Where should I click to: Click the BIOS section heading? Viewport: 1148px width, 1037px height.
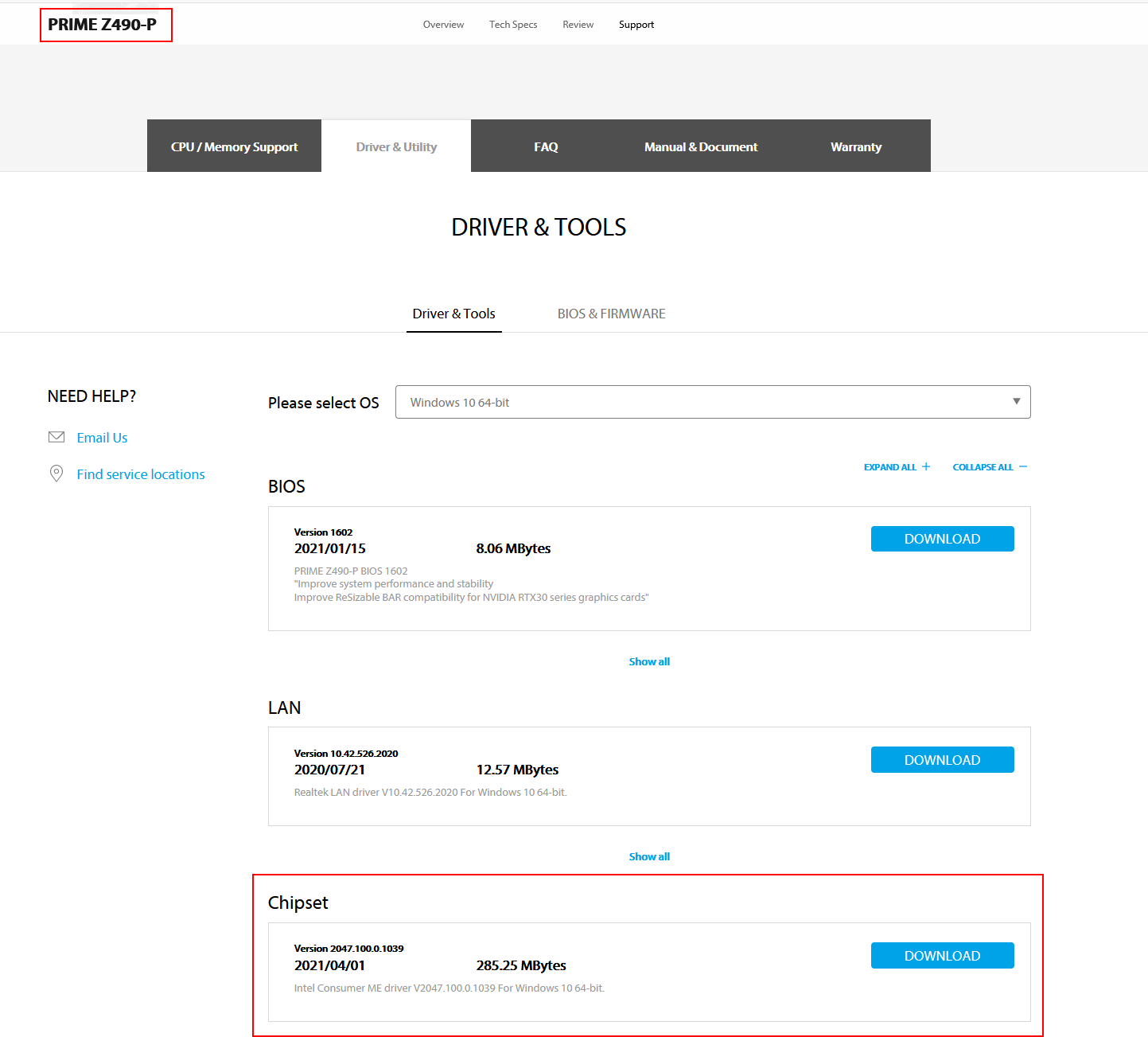point(286,486)
